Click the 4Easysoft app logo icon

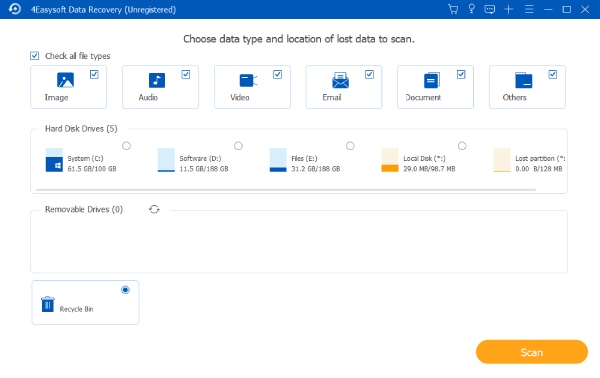[x=15, y=9]
